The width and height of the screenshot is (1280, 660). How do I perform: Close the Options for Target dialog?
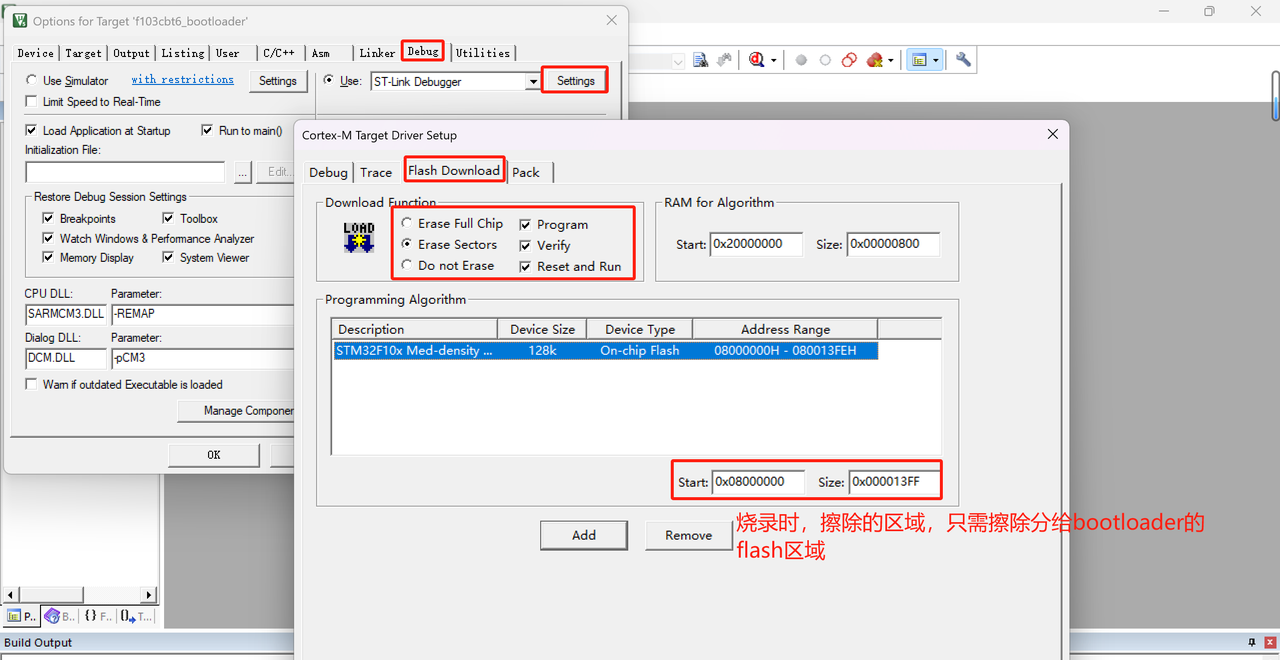click(612, 20)
